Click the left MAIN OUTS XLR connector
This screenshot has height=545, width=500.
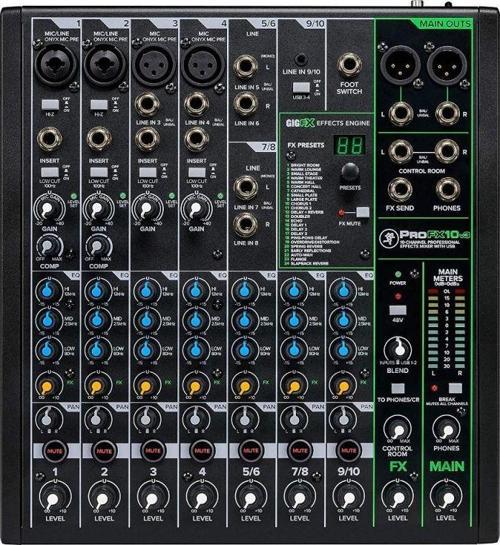400,65
